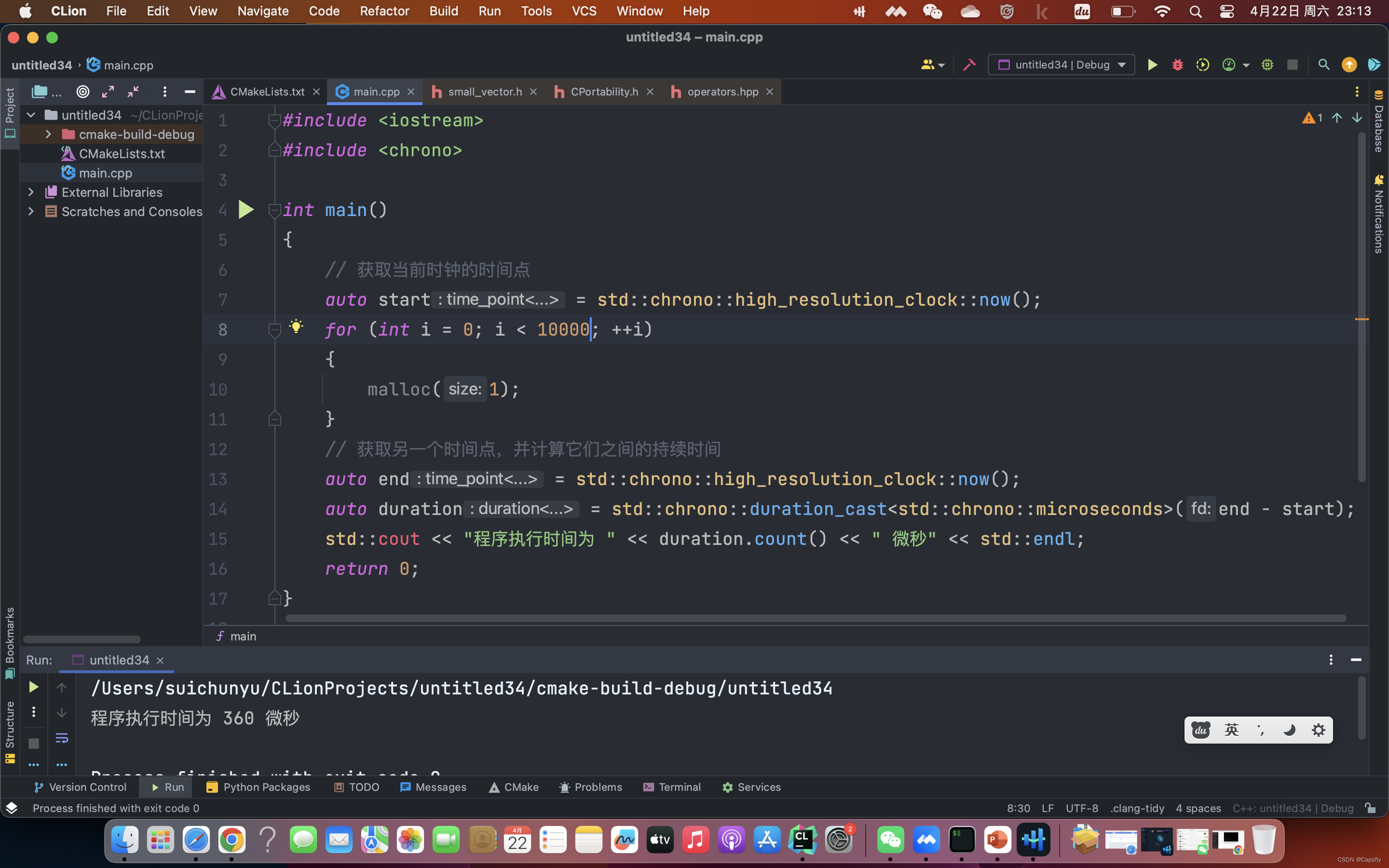The image size is (1389, 868).
Task: Click the Build hammer icon in toolbar
Action: [x=969, y=65]
